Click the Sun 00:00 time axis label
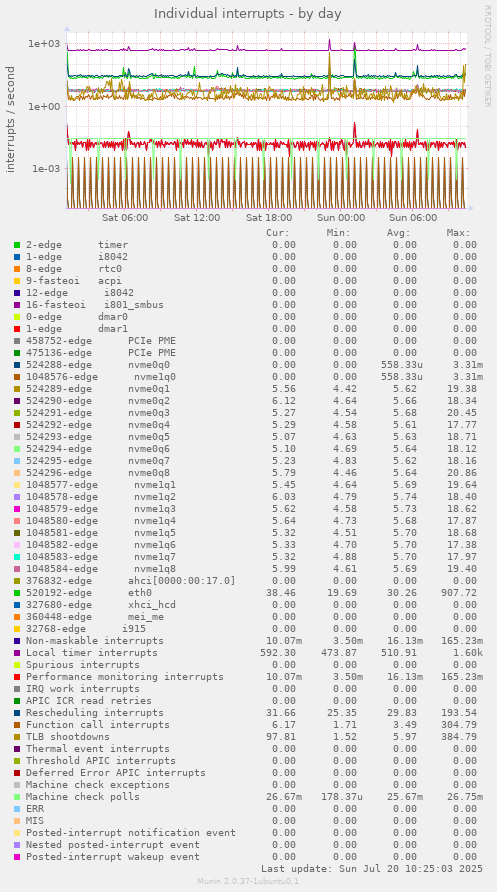Image resolution: width=497 pixels, height=892 pixels. (x=341, y=218)
